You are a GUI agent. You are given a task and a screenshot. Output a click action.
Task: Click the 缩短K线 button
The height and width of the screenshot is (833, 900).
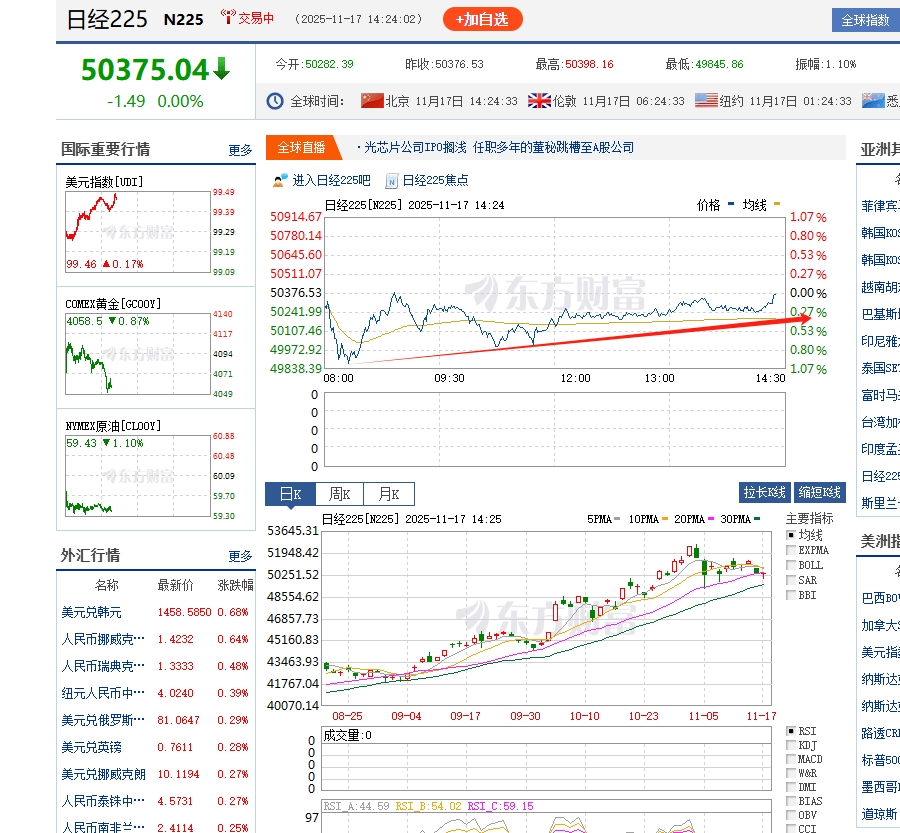point(819,492)
